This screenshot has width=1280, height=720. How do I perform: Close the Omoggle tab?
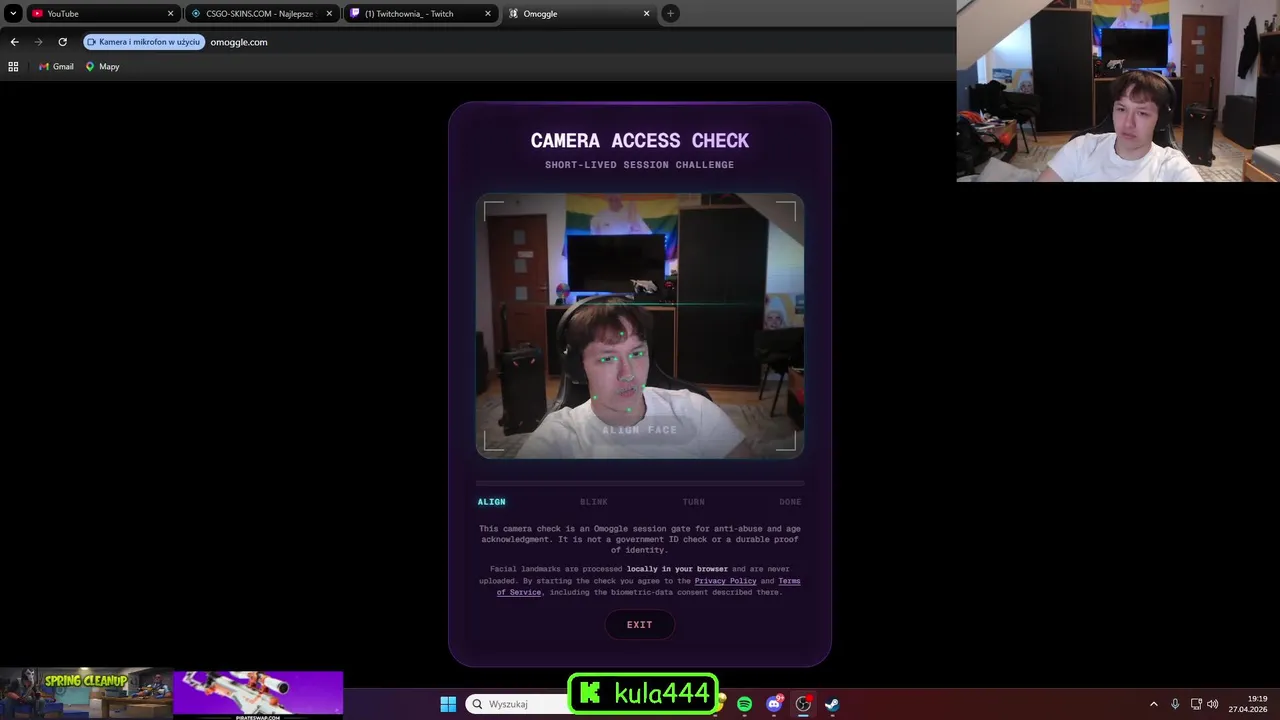(x=646, y=14)
